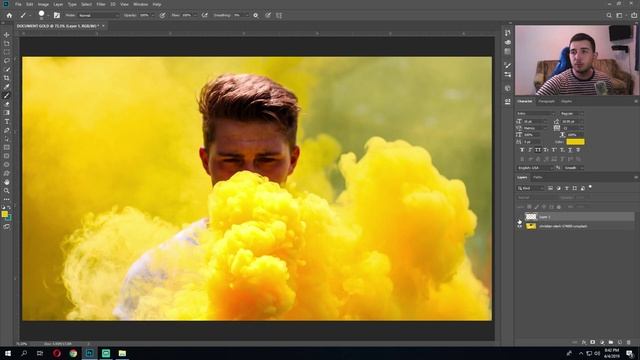The height and width of the screenshot is (360, 640).
Task: Click the search icon at top right
Action: tap(609, 15)
